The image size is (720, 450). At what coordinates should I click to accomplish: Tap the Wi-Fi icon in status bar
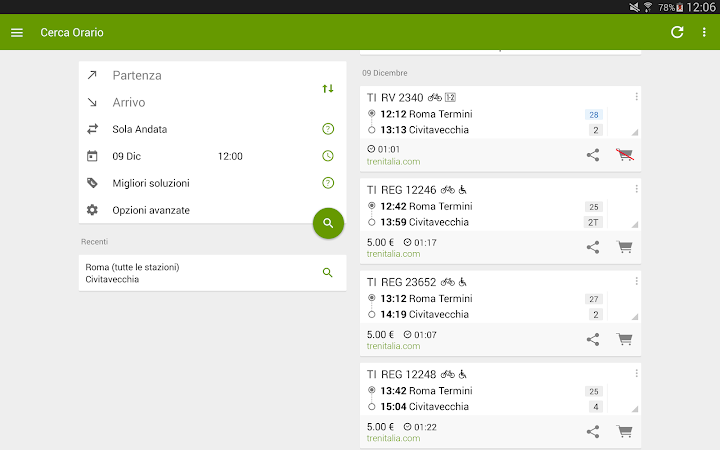(x=648, y=7)
